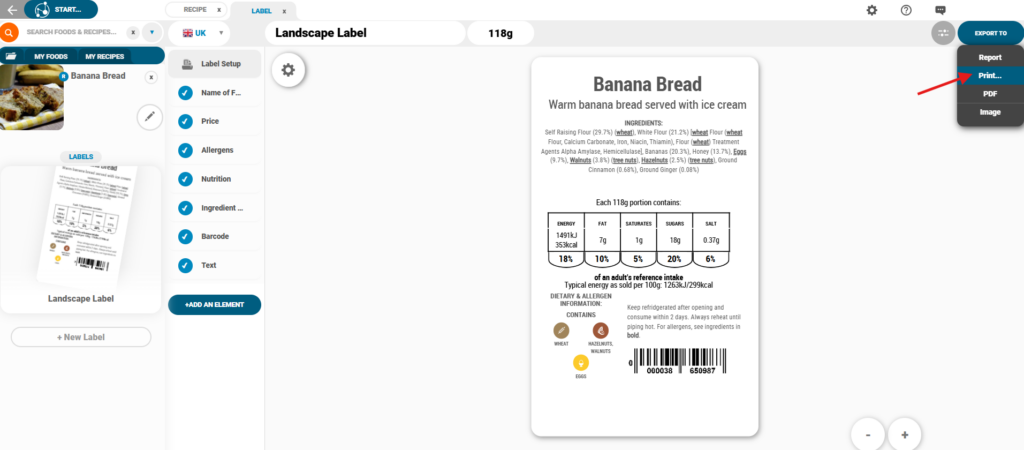Toggle the Nutrition element checkbox
1024x450 pixels.
tap(185, 179)
